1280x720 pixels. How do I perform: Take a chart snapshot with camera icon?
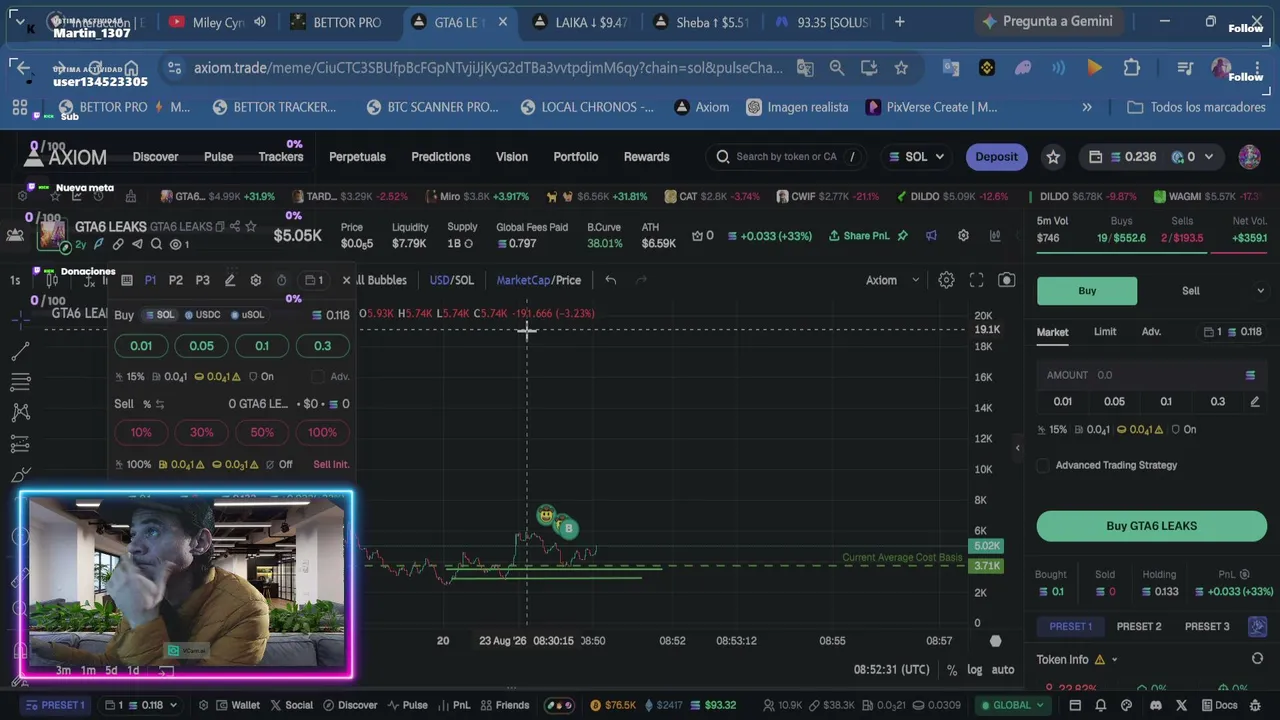point(1007,280)
